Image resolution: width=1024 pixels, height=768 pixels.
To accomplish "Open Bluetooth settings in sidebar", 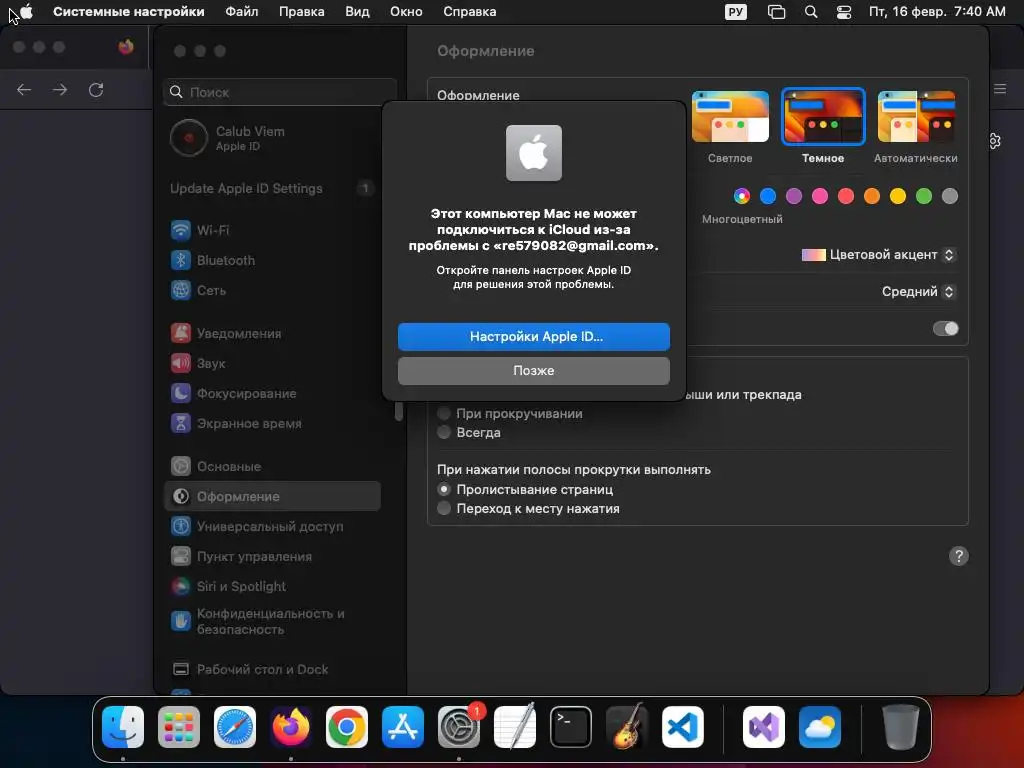I will tap(272, 260).
